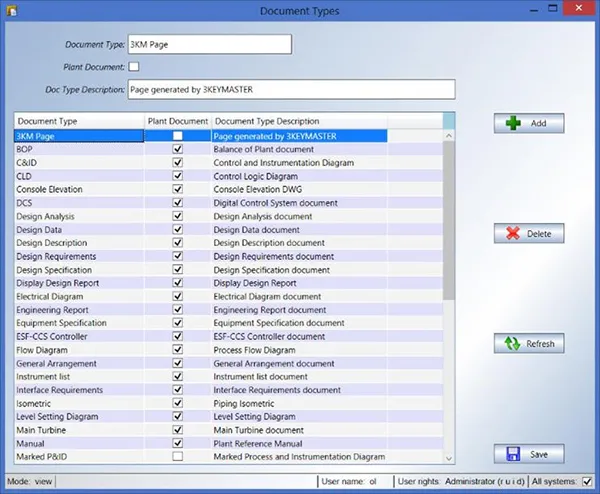
Task: Click into the Doc Type Description field
Action: coord(292,90)
